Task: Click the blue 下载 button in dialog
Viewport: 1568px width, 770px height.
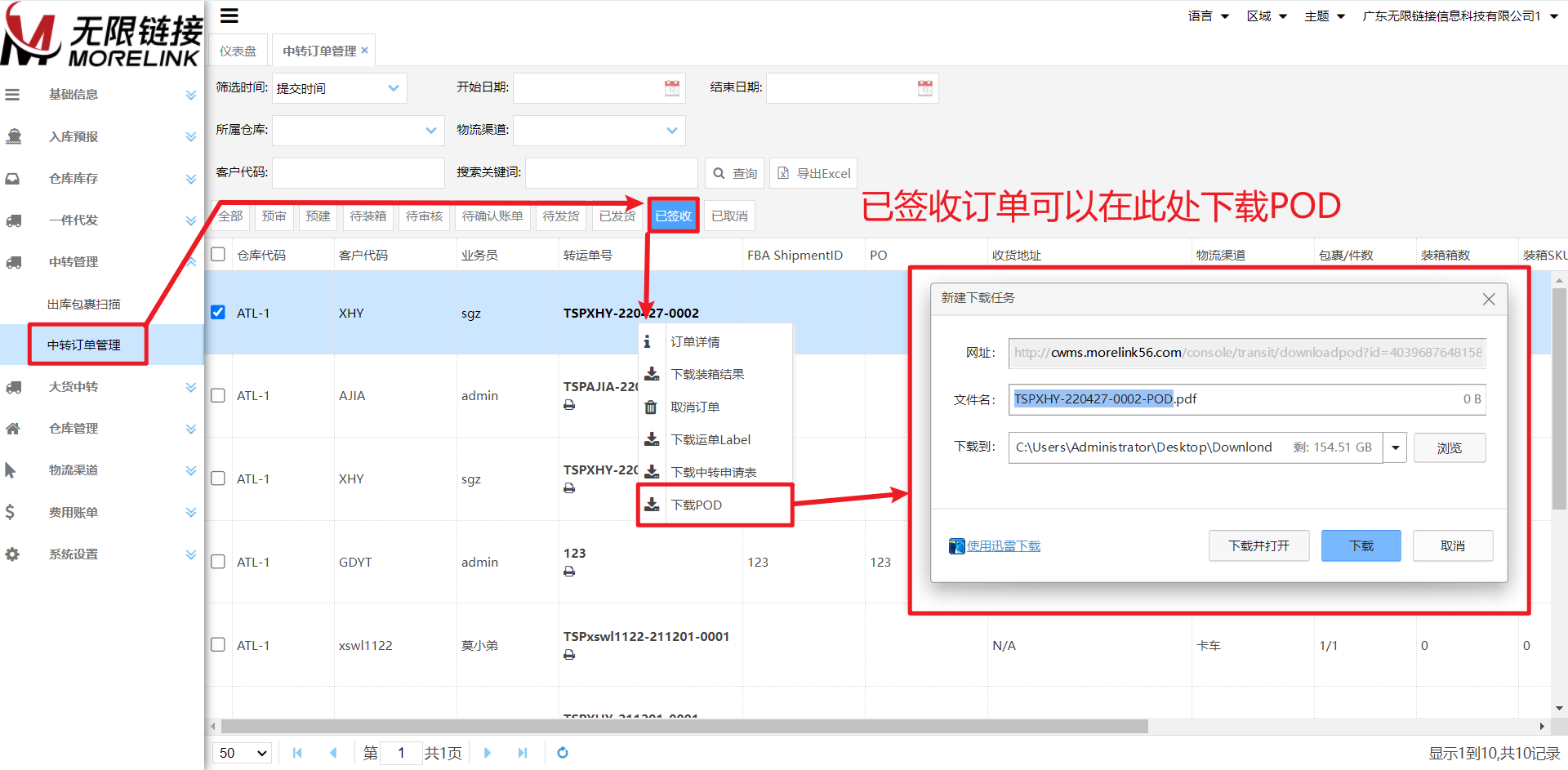Action: [1361, 545]
